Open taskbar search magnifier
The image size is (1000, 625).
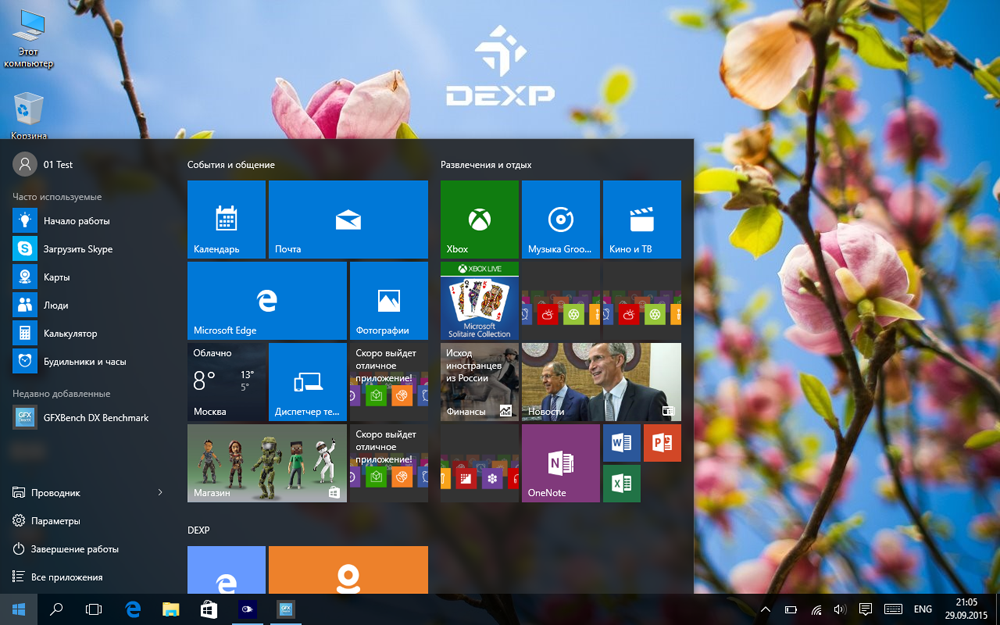pyautogui.click(x=56, y=610)
